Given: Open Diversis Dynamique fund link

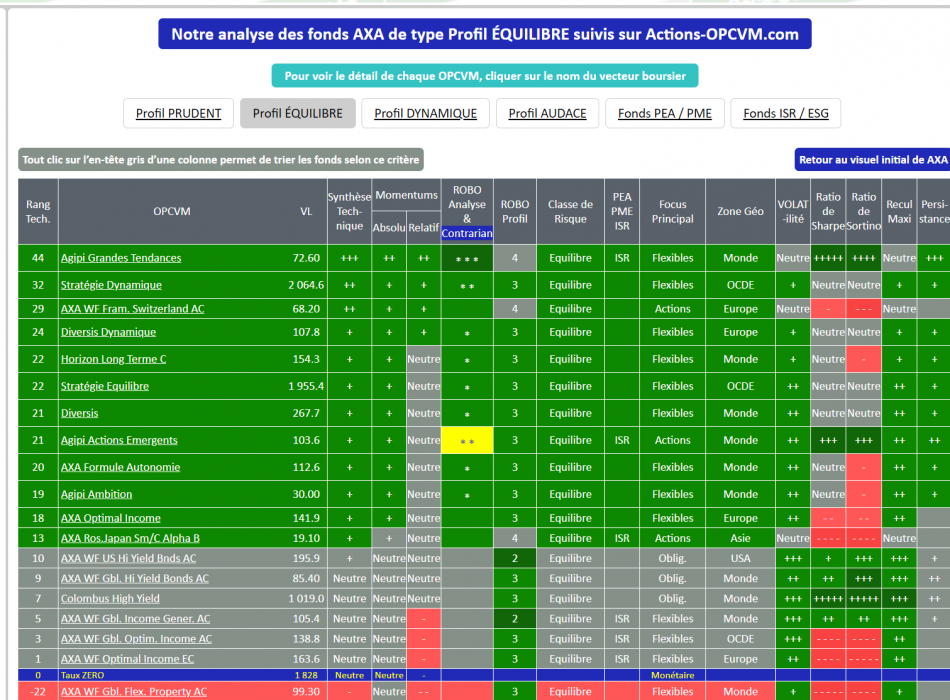Looking at the screenshot, I should point(108,332).
